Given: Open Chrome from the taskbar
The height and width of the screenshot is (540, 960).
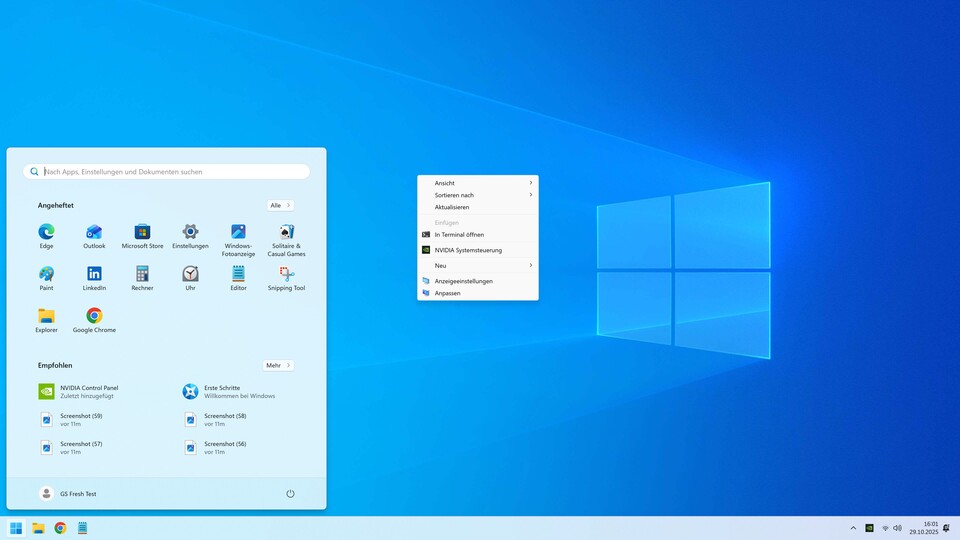Looking at the screenshot, I should (60, 528).
